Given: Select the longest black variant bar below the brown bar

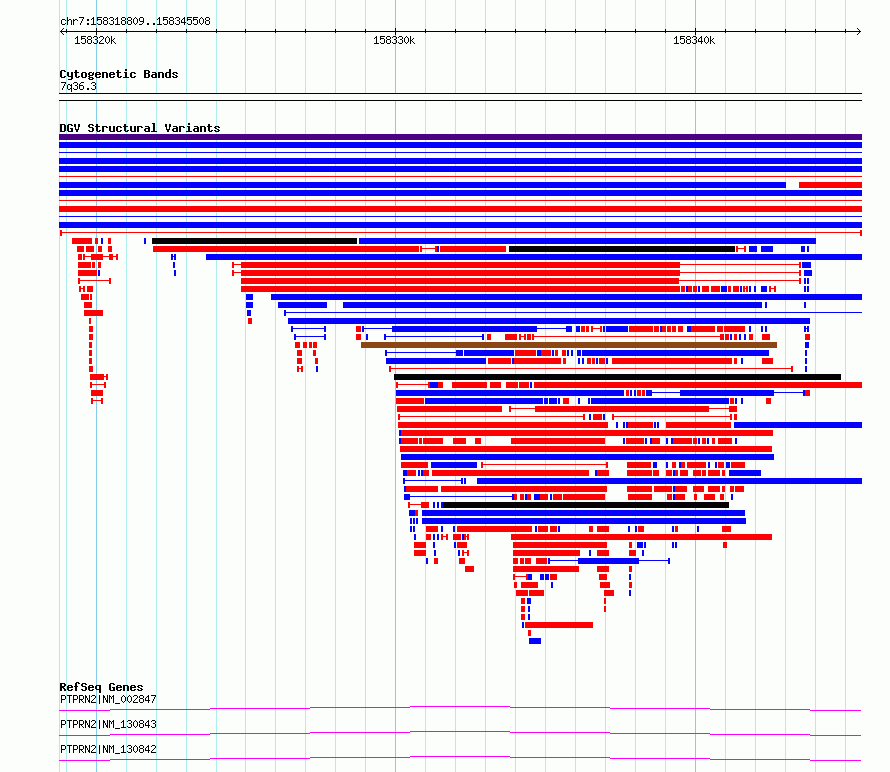Looking at the screenshot, I should point(617,377).
